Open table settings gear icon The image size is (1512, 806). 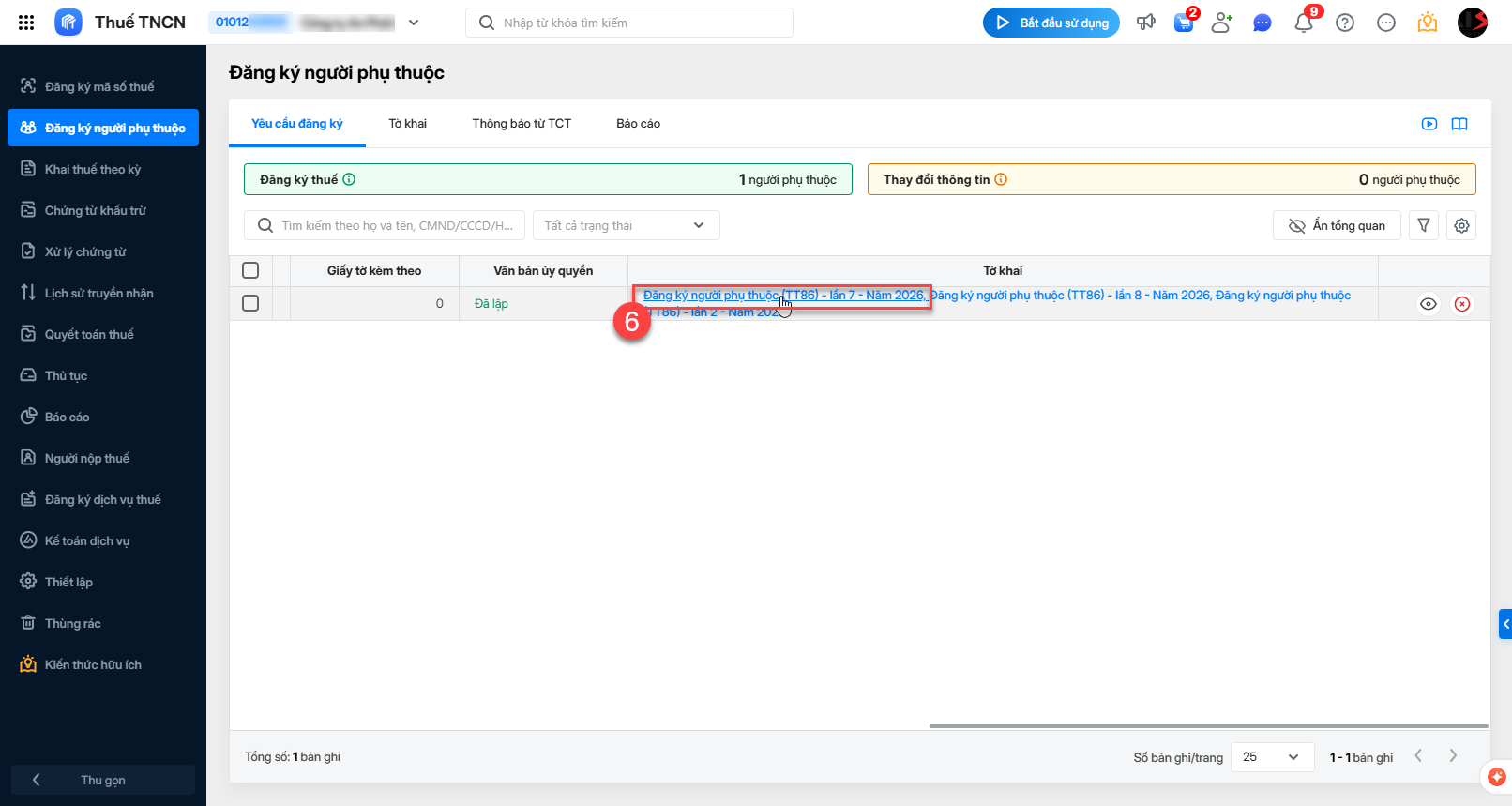1461,225
